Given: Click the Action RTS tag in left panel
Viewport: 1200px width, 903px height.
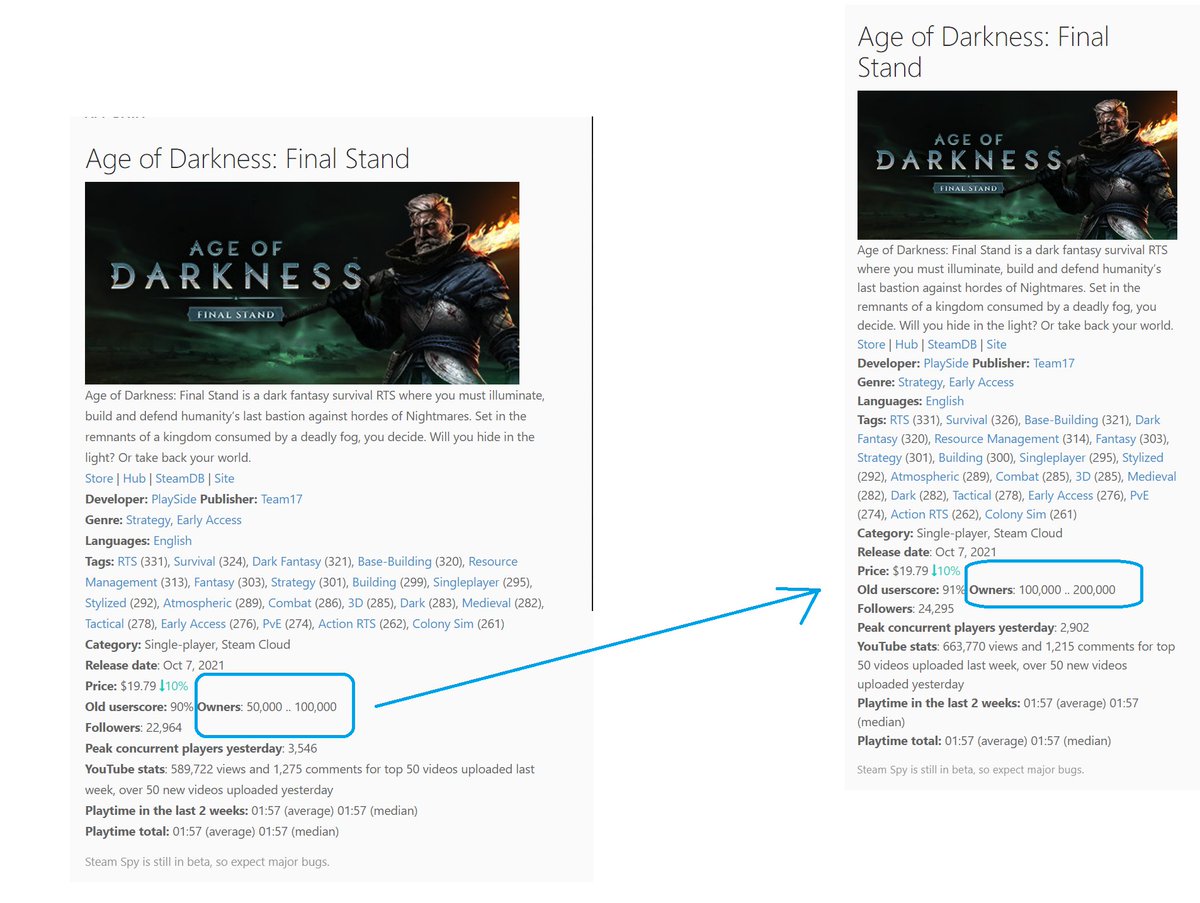Looking at the screenshot, I should [349, 624].
